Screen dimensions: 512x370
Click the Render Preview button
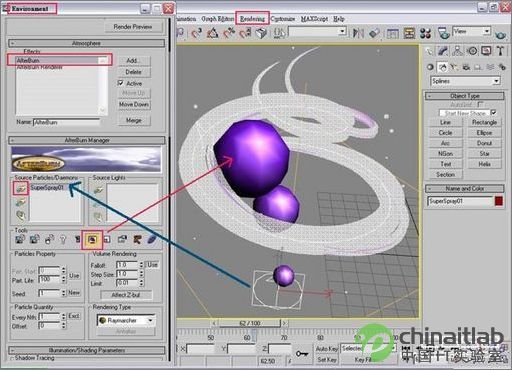[133, 27]
